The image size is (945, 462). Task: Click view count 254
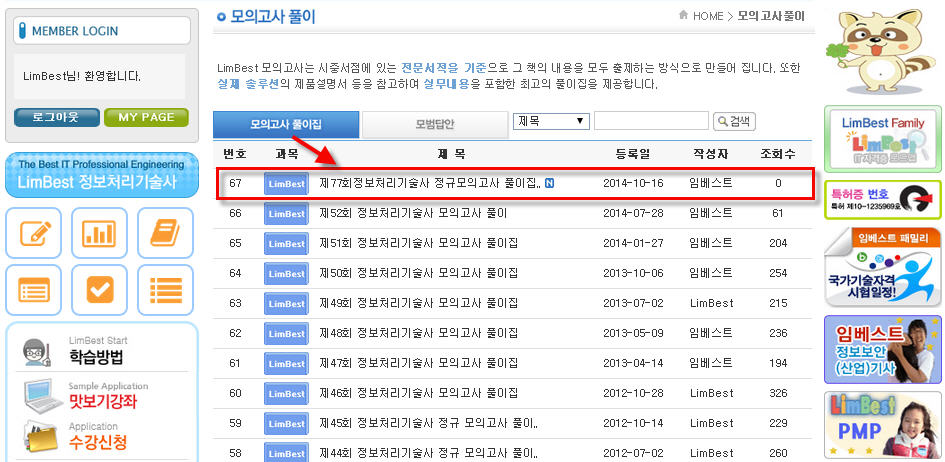pyautogui.click(x=778, y=273)
